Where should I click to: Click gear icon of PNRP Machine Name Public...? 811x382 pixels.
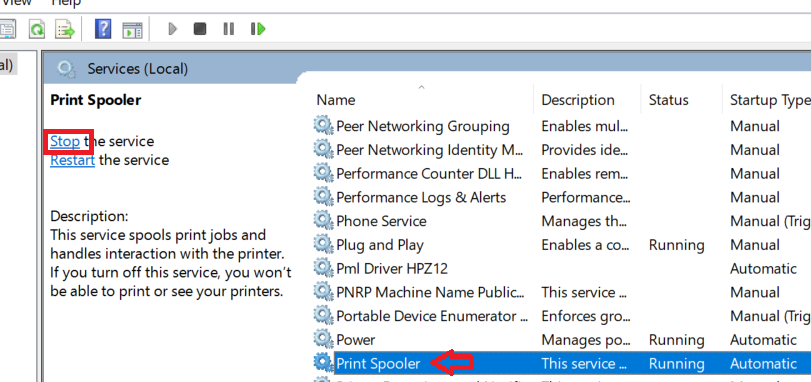pyautogui.click(x=323, y=292)
